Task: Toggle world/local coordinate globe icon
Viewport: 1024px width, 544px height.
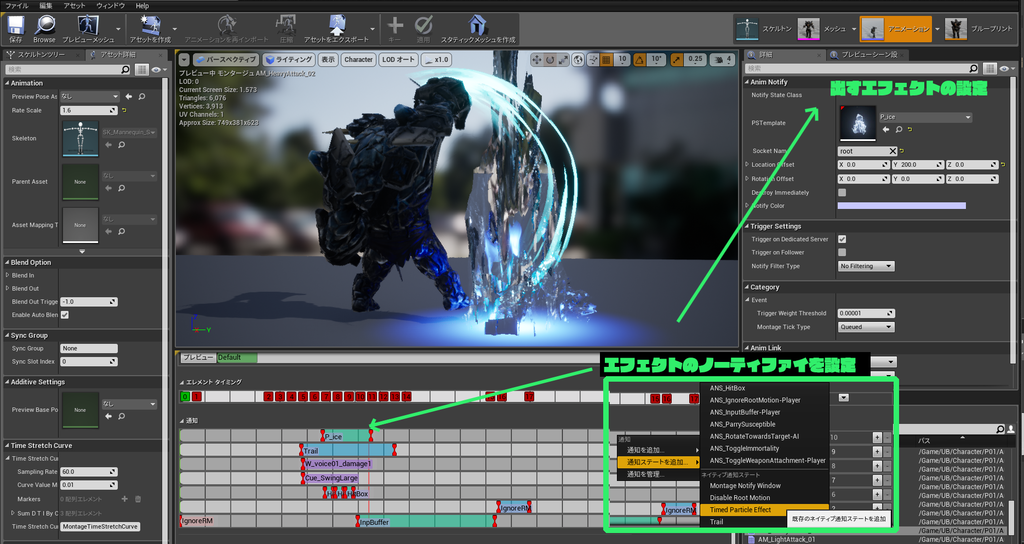Action: (578, 59)
